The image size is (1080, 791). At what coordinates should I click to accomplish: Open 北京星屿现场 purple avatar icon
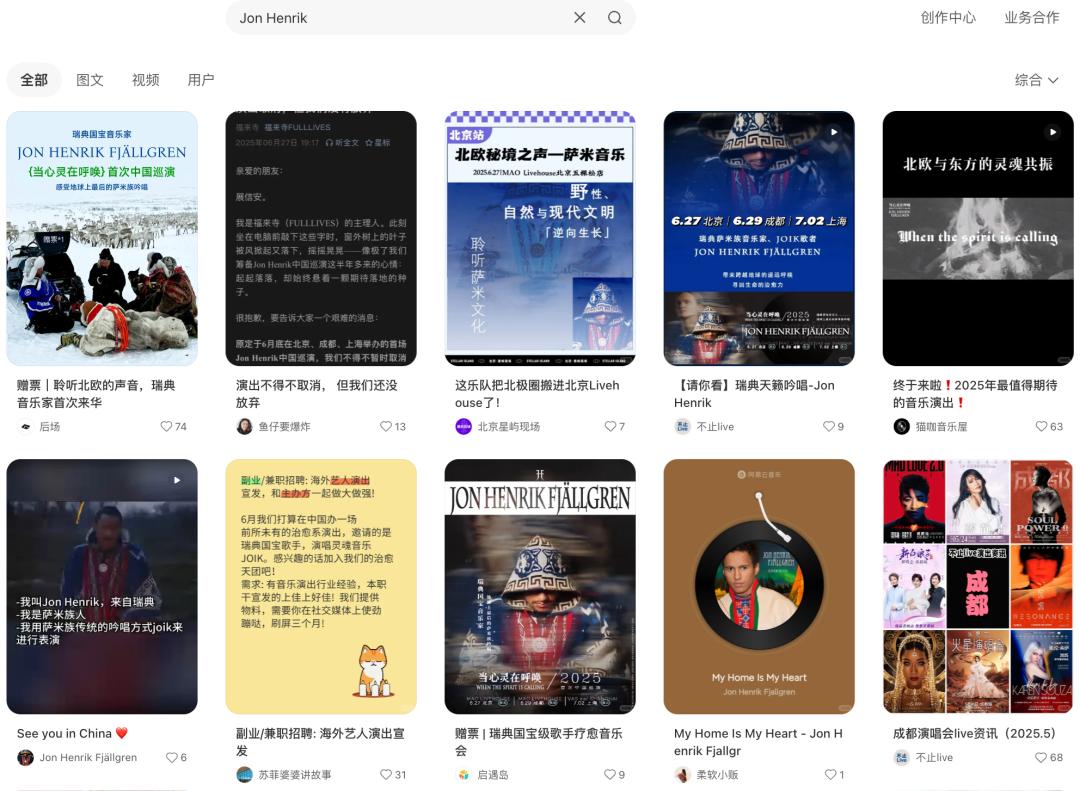[463, 427]
